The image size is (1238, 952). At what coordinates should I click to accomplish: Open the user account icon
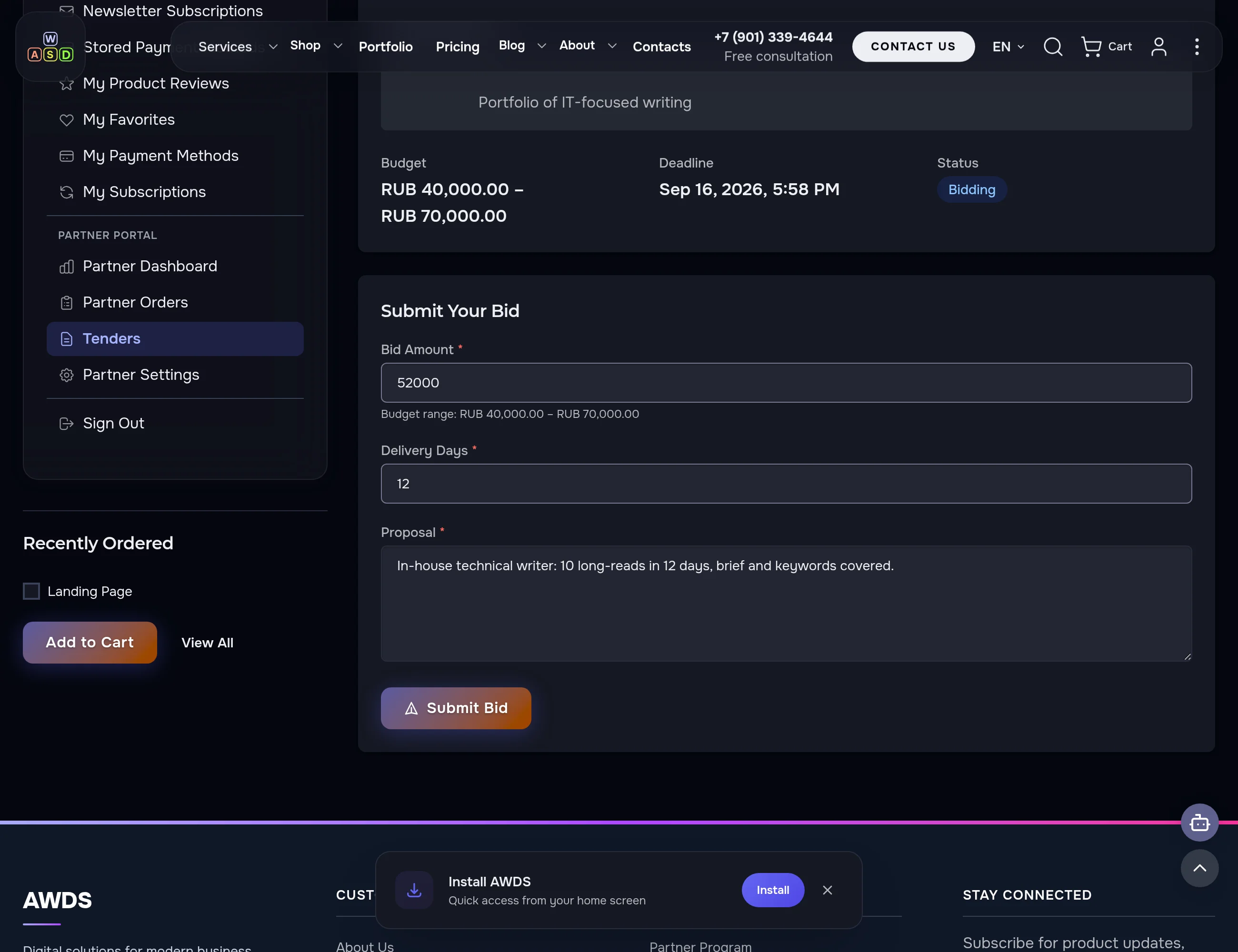(x=1158, y=47)
